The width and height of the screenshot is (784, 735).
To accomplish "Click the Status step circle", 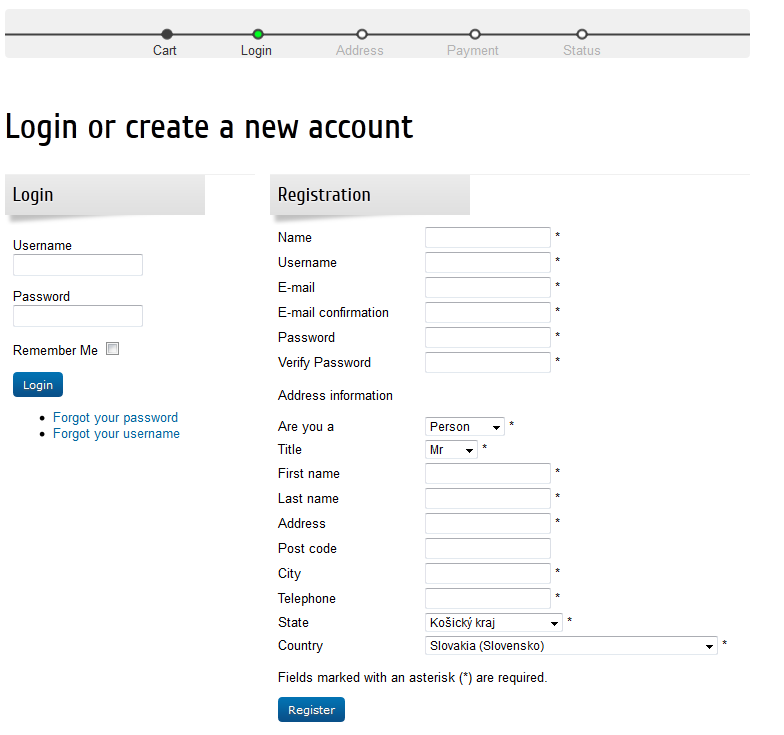I will tap(582, 34).
